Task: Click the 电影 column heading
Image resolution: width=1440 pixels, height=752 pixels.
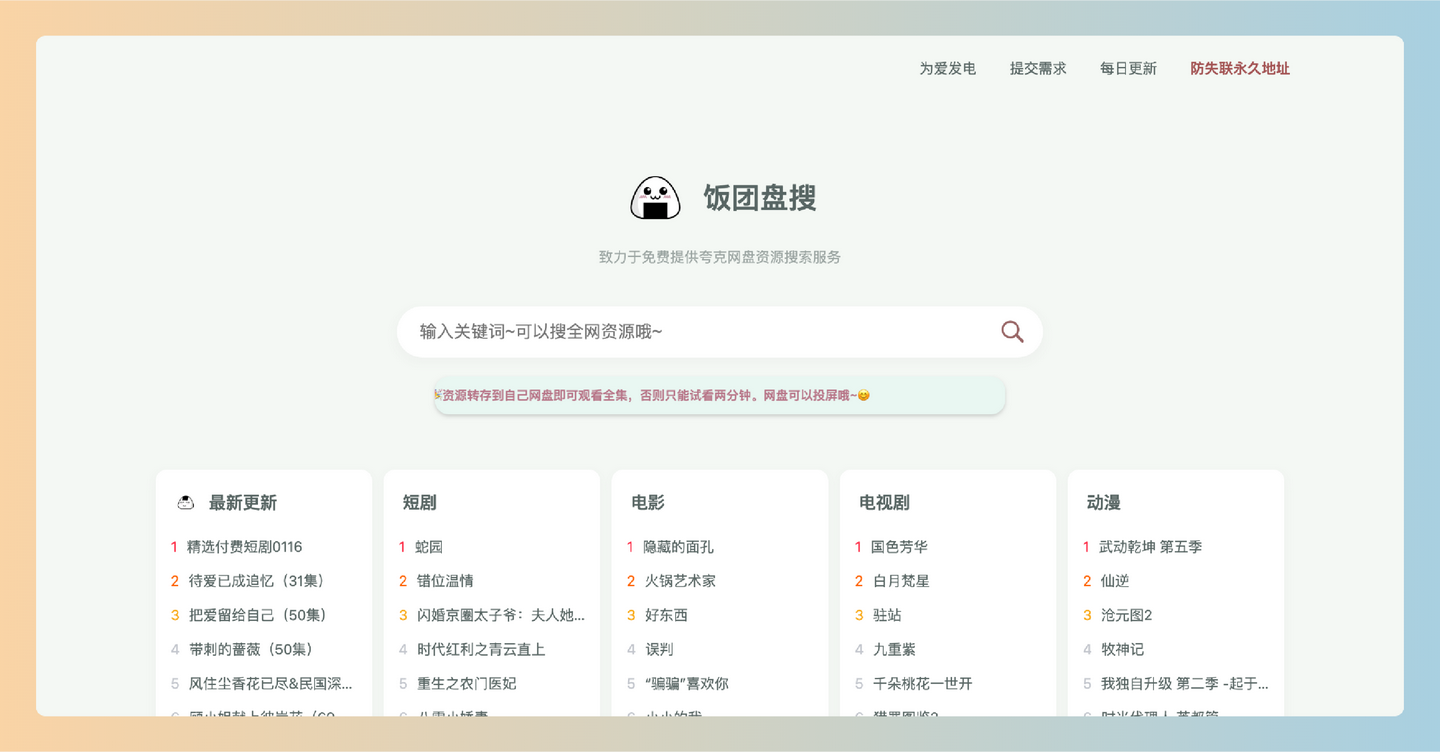Action: pos(648,502)
